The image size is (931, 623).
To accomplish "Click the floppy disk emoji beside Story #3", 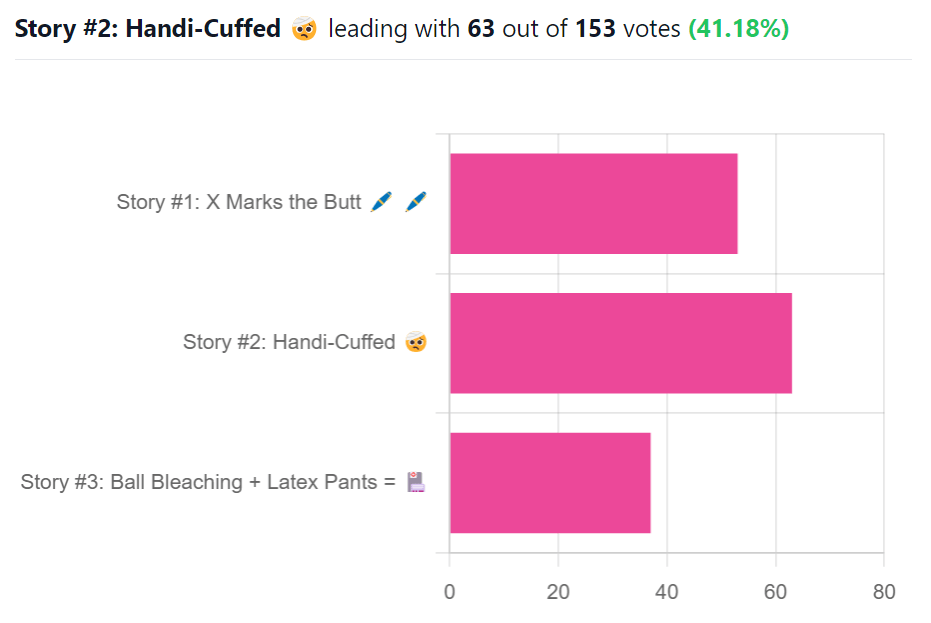I will [x=416, y=482].
